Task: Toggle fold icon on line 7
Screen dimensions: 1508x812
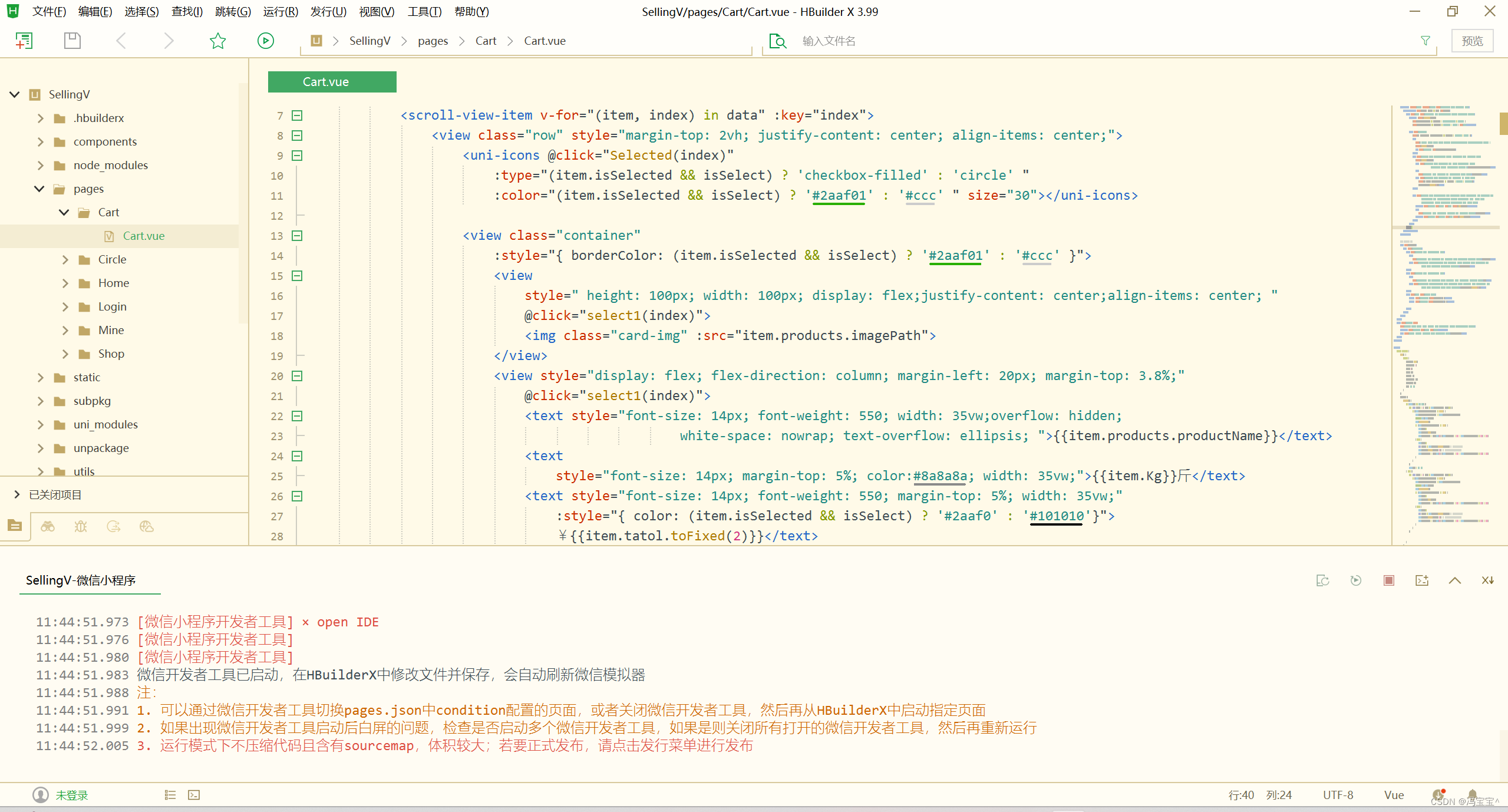Action: click(x=297, y=115)
